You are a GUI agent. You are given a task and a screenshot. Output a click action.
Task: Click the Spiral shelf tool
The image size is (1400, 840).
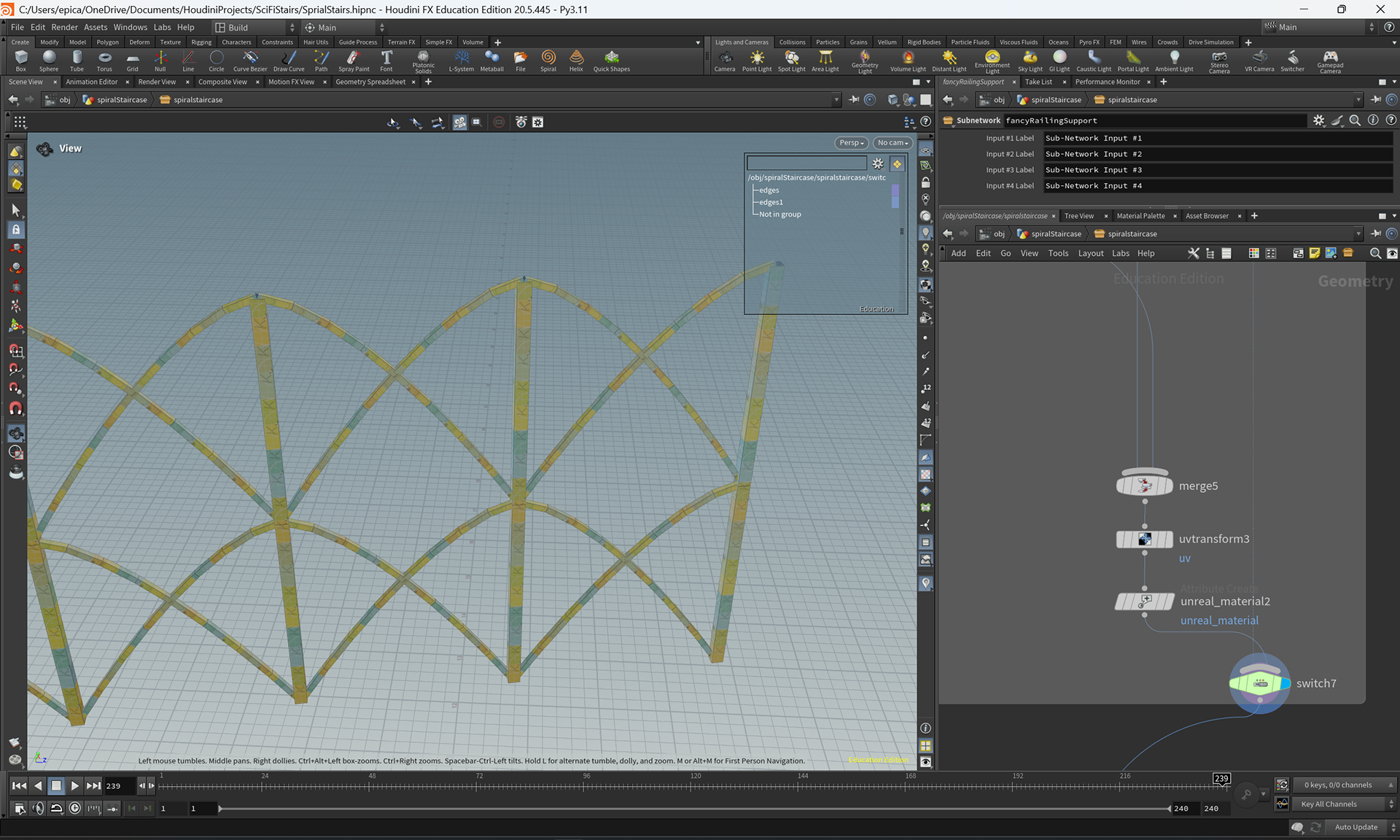click(548, 61)
